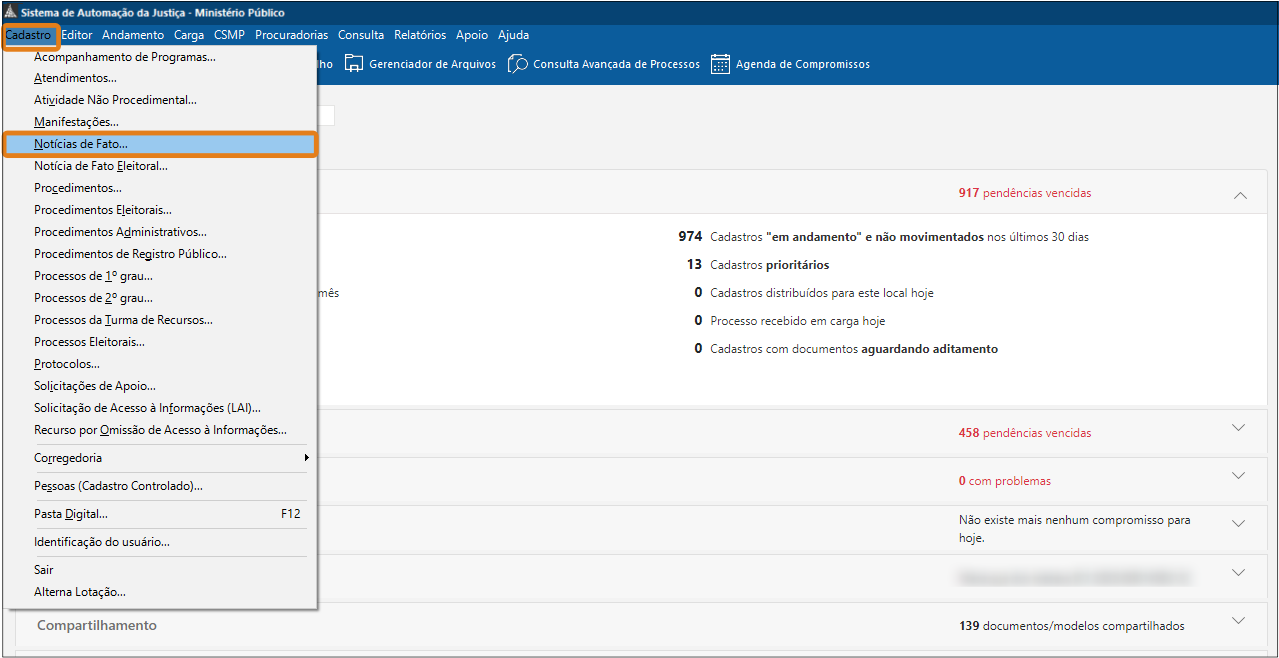Select Identificação do usuário entry
Image resolution: width=1279 pixels, height=658 pixels.
(x=160, y=542)
